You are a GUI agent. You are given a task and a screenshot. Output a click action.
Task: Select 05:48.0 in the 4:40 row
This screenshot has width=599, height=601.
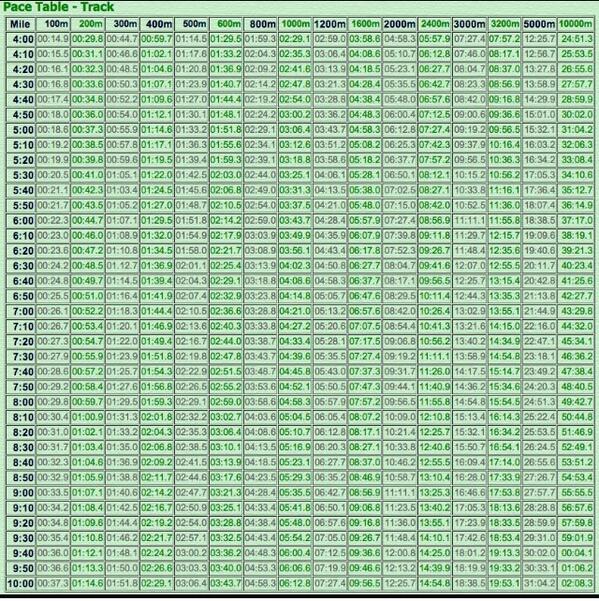coord(399,100)
